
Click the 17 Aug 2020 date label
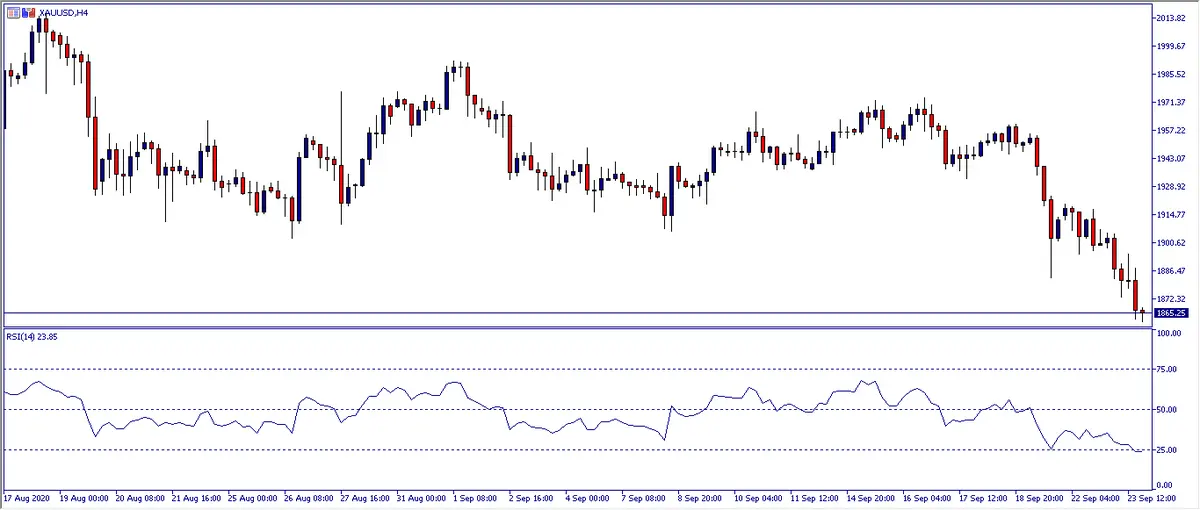point(27,497)
